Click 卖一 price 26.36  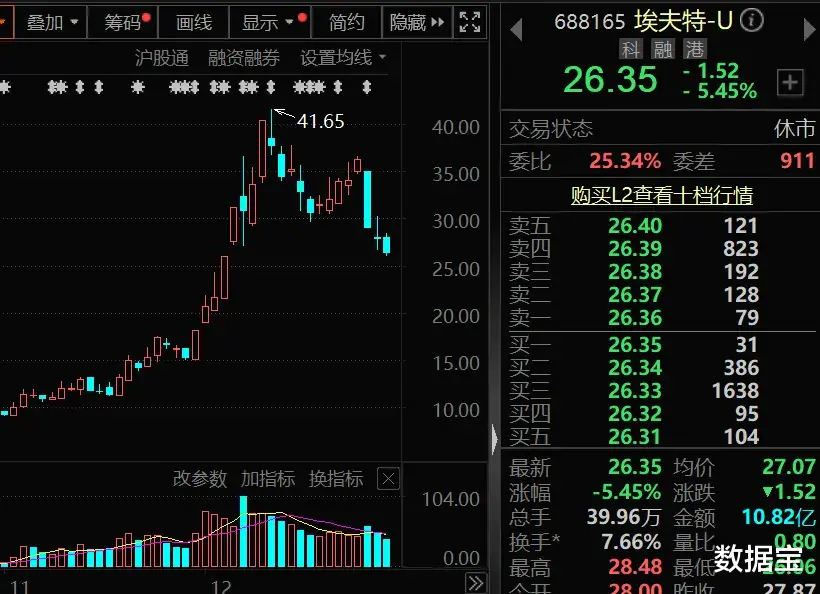coord(635,318)
